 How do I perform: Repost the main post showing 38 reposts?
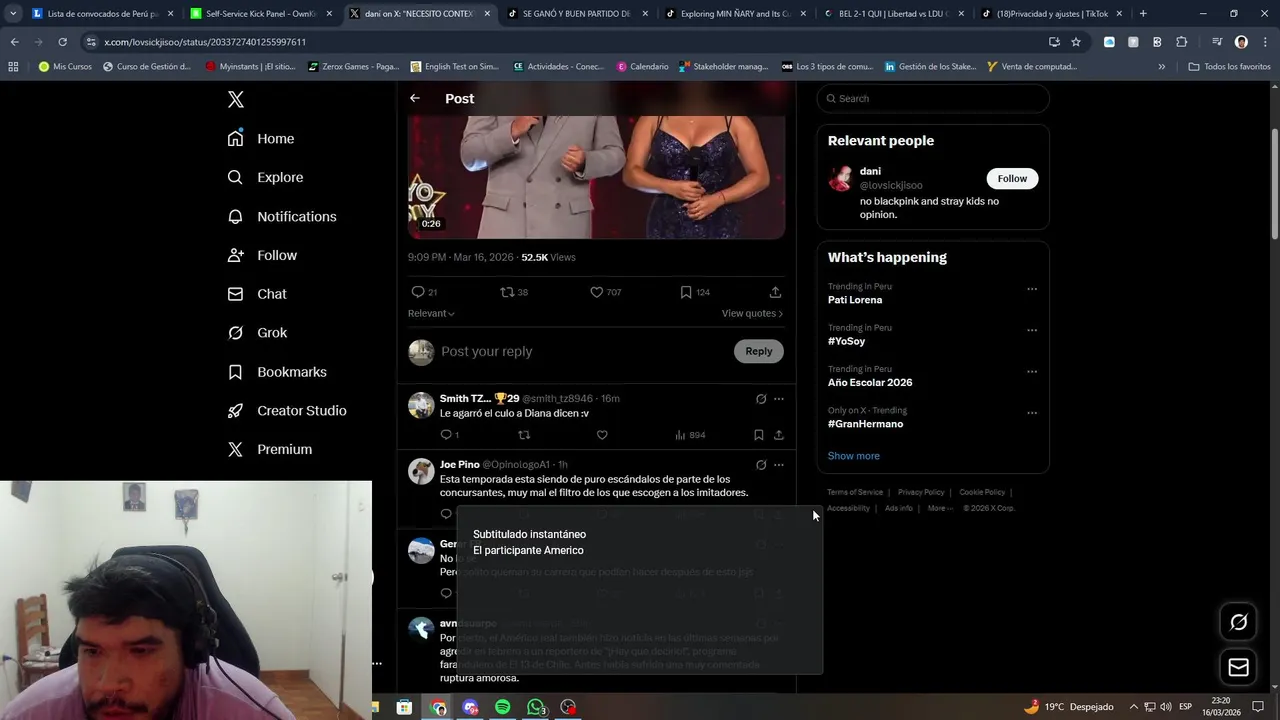coord(514,292)
